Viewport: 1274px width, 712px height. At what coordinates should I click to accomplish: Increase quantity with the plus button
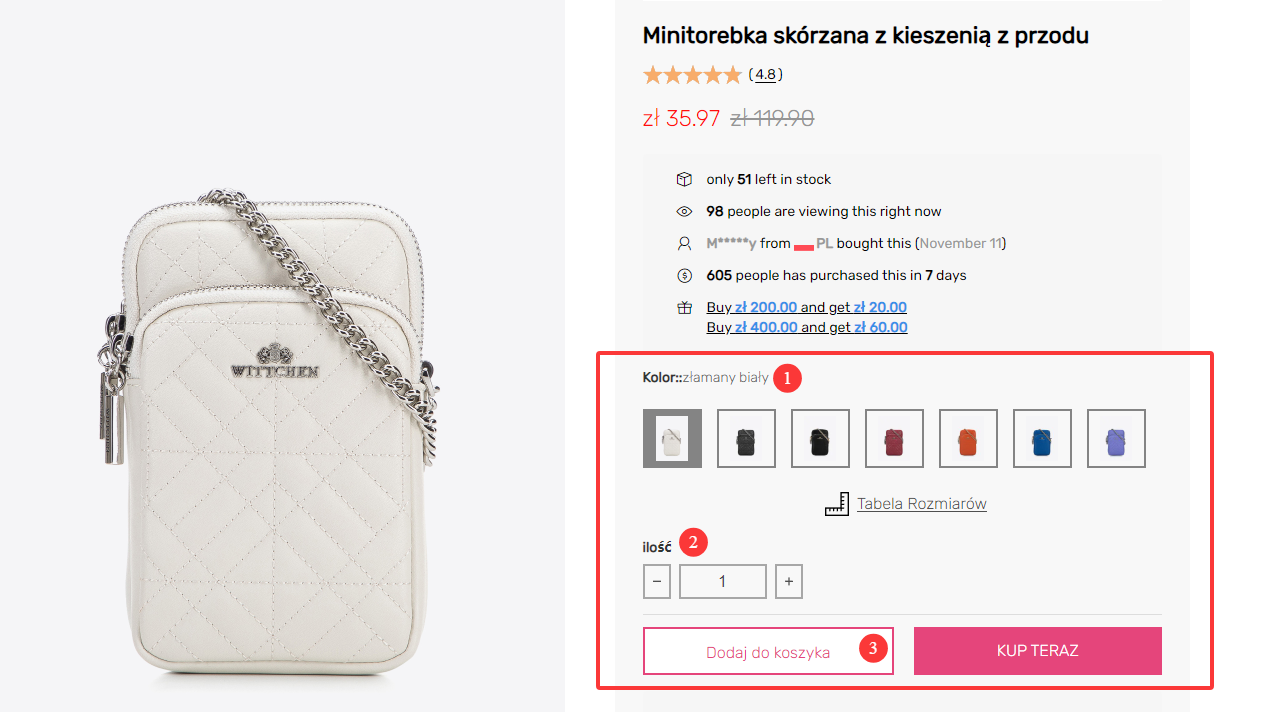point(788,581)
